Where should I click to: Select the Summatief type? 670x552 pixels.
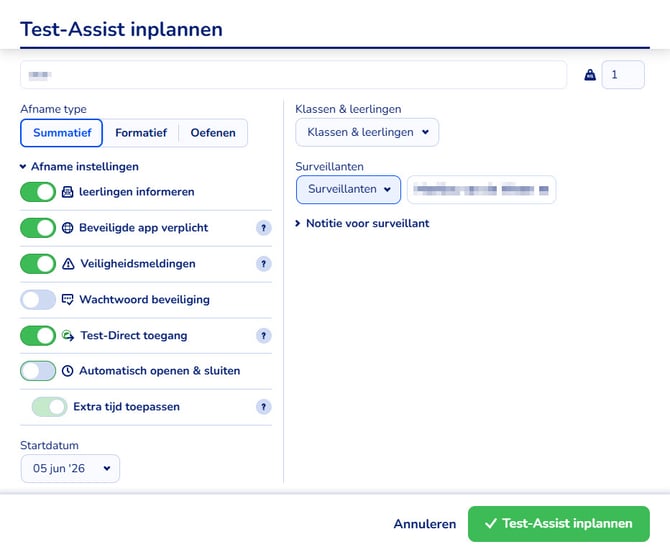(x=62, y=133)
